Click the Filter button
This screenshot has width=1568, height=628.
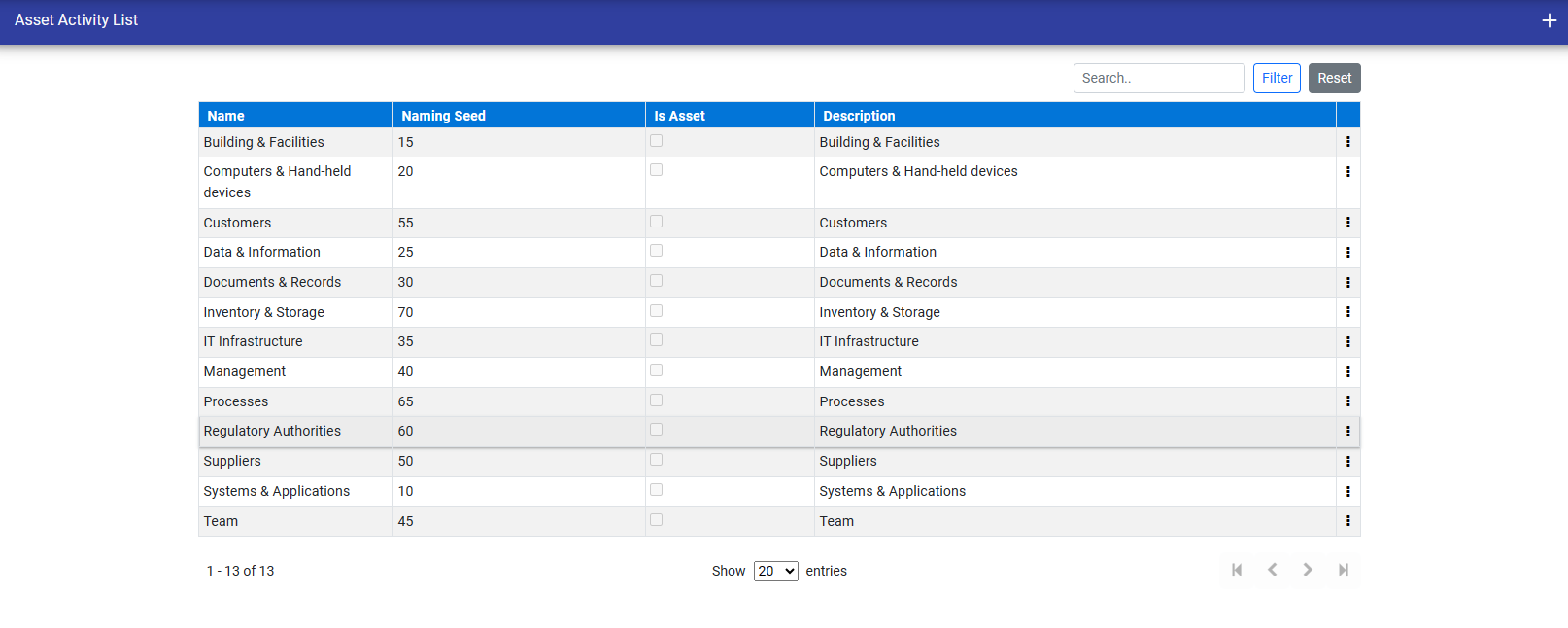tap(1277, 78)
